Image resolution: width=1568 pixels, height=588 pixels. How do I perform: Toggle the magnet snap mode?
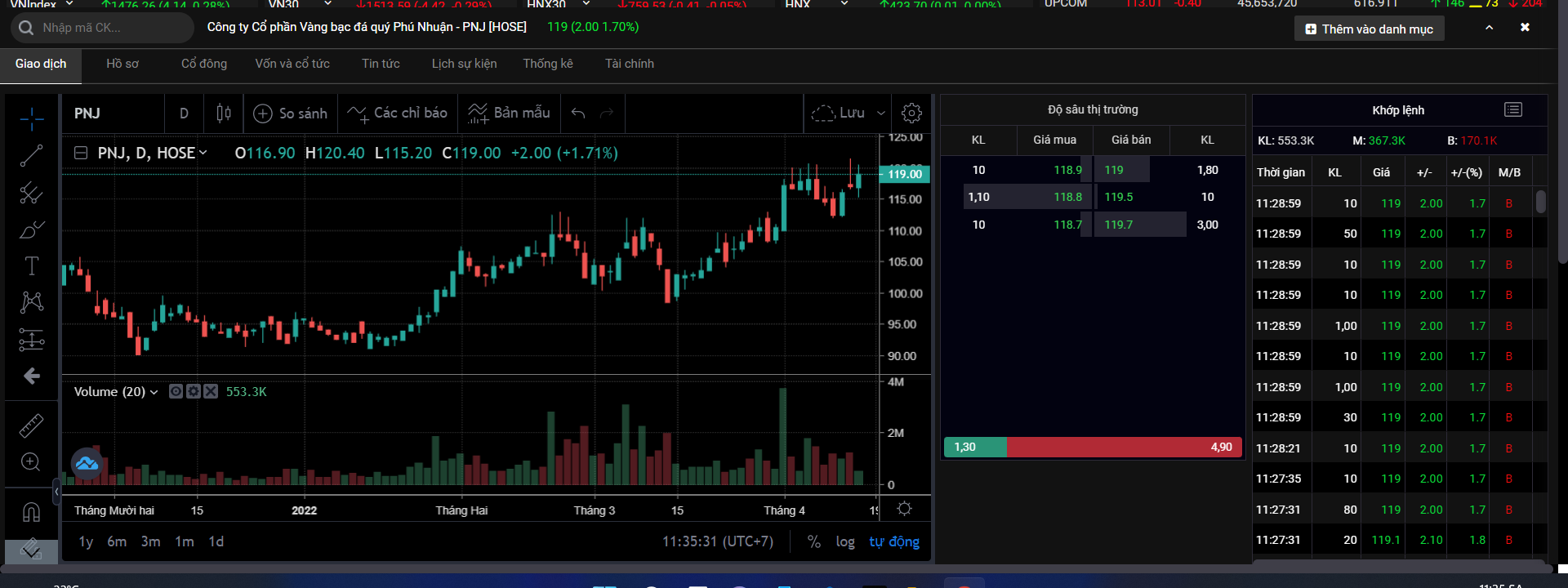[31, 512]
